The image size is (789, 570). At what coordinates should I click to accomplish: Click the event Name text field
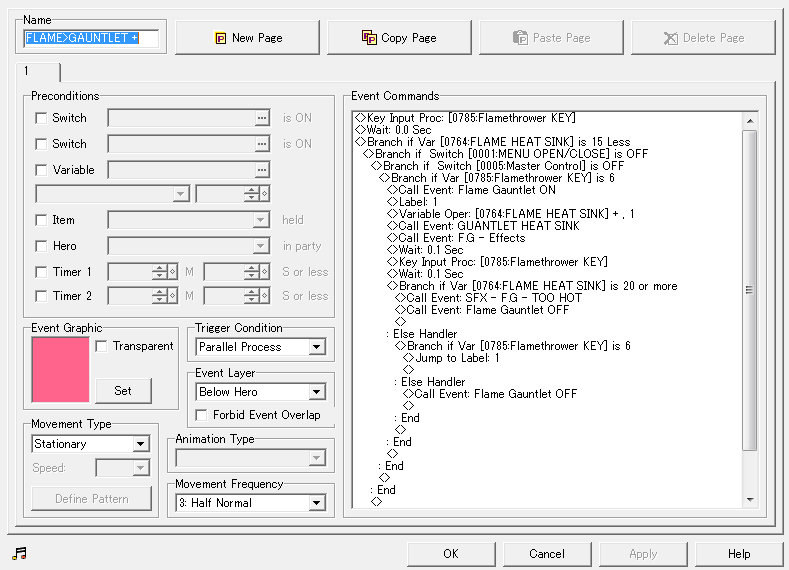[91, 38]
